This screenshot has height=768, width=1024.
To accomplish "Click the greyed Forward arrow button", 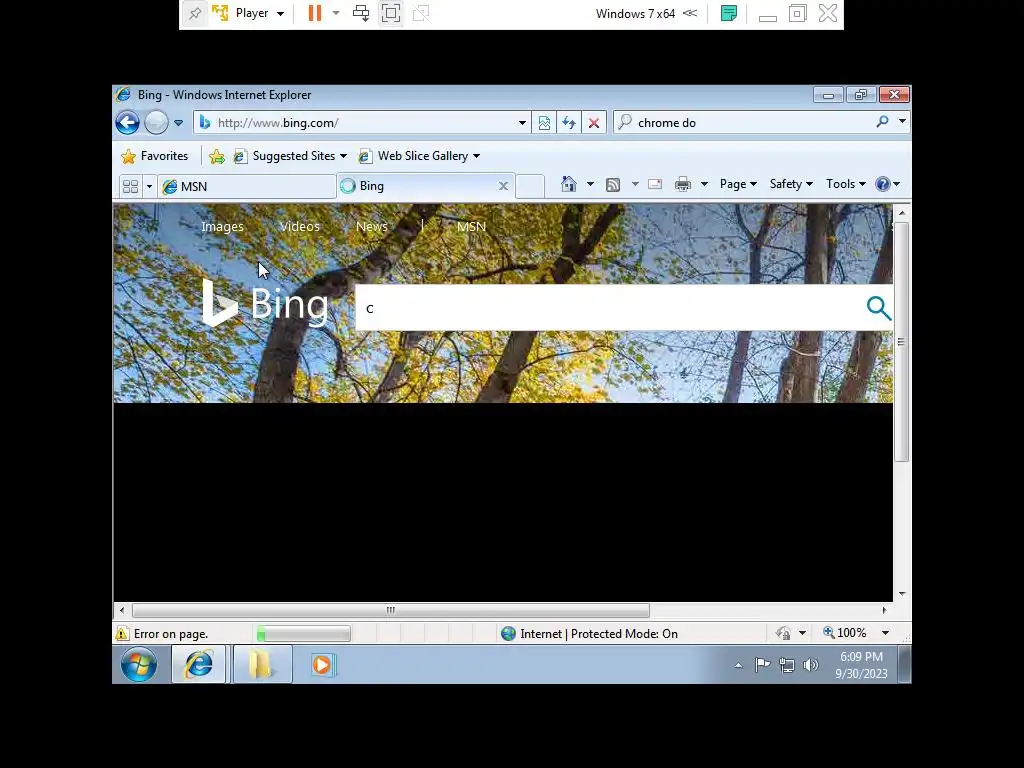I will point(156,122).
